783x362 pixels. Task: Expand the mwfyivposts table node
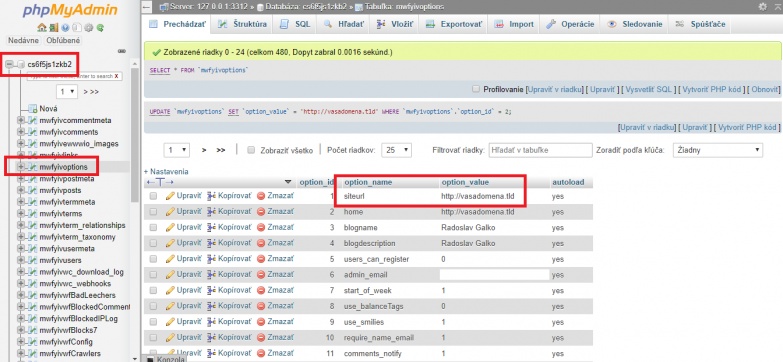coord(21,190)
